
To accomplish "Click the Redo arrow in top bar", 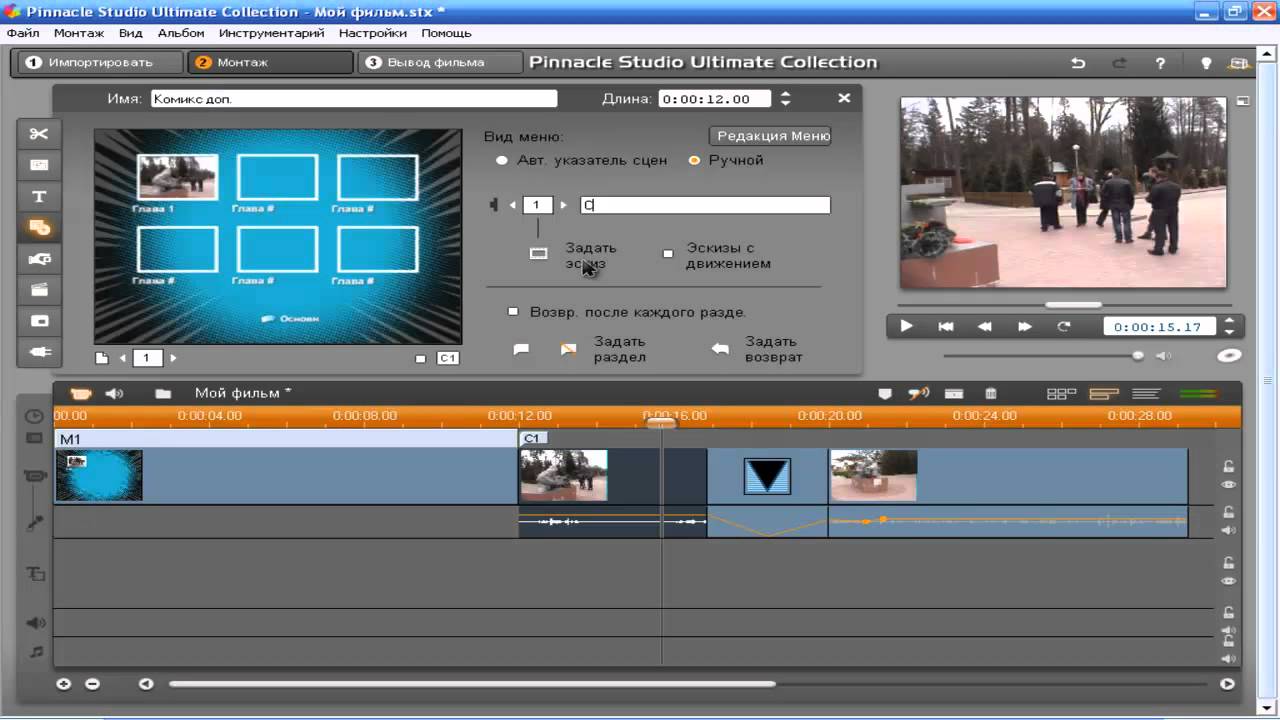I will 1119,63.
